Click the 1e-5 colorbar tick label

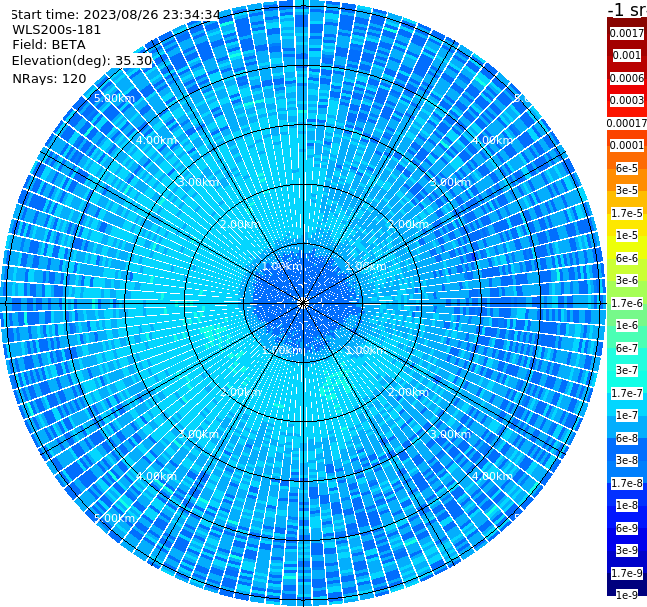tap(627, 235)
